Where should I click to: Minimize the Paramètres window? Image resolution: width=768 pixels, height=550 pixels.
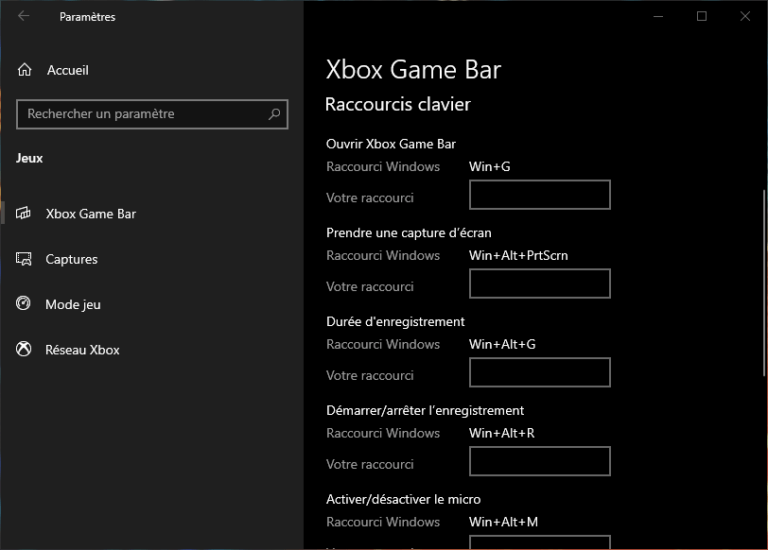pos(658,16)
